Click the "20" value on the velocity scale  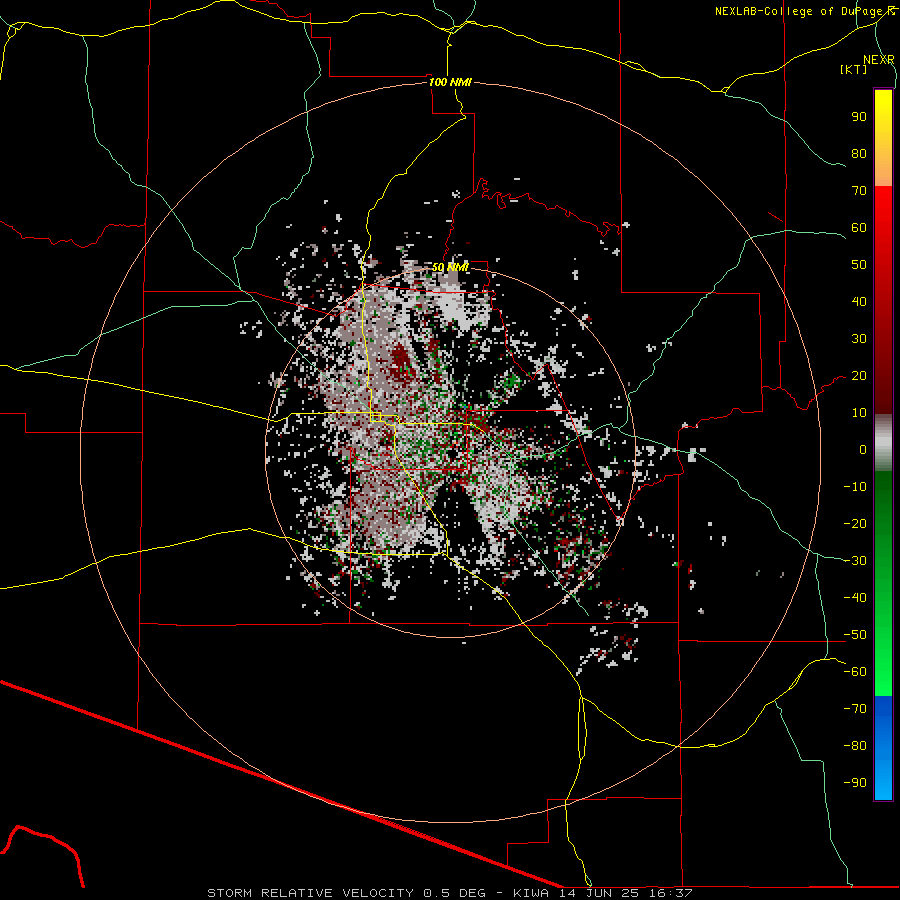tap(859, 375)
